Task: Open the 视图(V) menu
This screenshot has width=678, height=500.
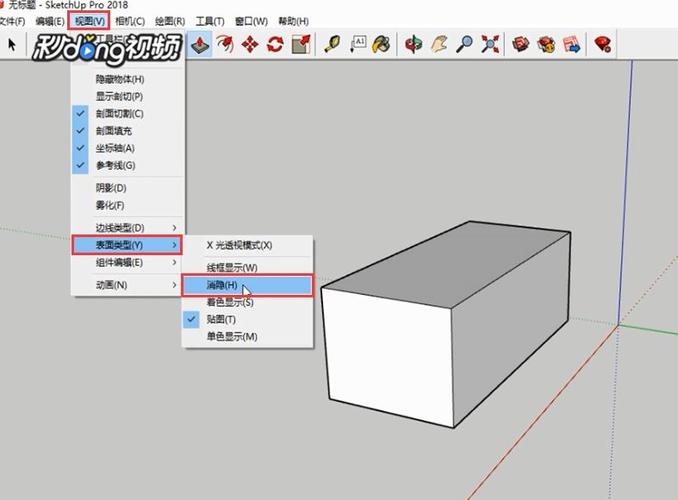Action: (x=89, y=21)
